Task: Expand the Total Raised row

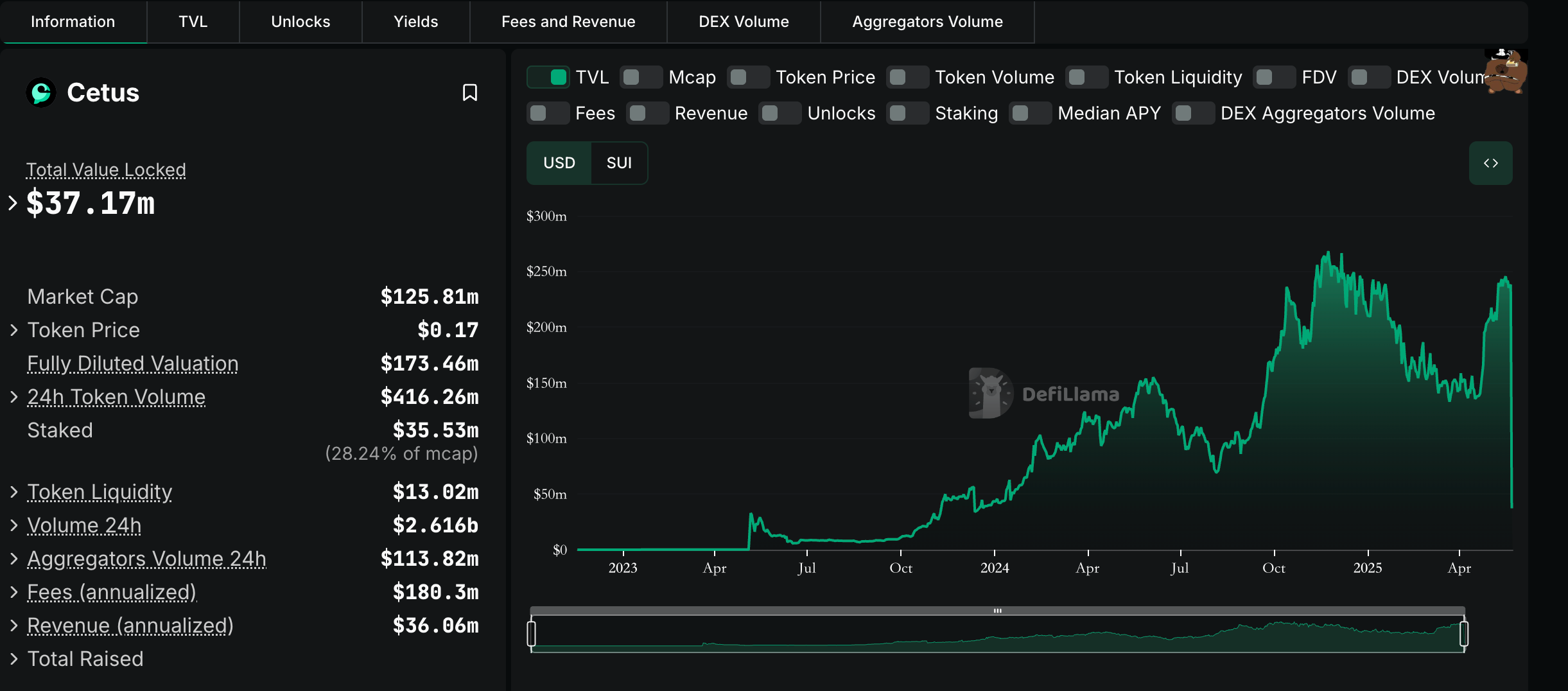Action: (x=14, y=659)
